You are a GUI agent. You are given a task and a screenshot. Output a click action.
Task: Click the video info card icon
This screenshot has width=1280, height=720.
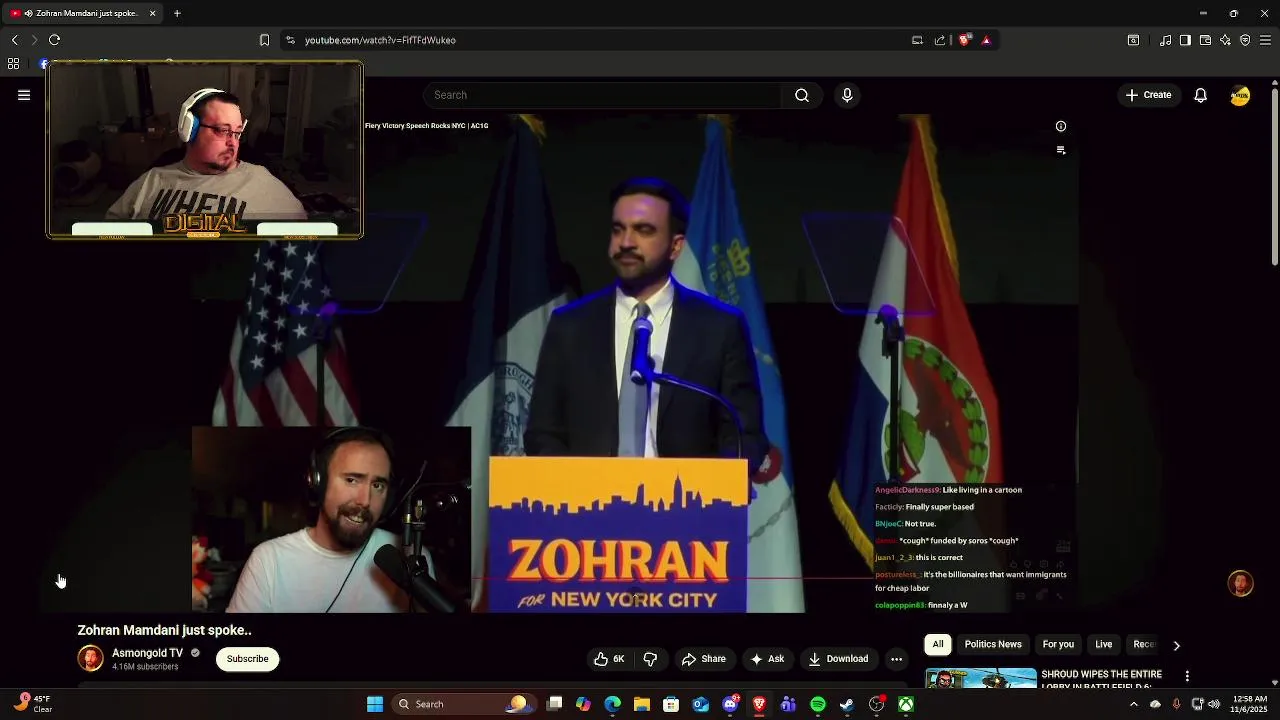tap(1061, 126)
